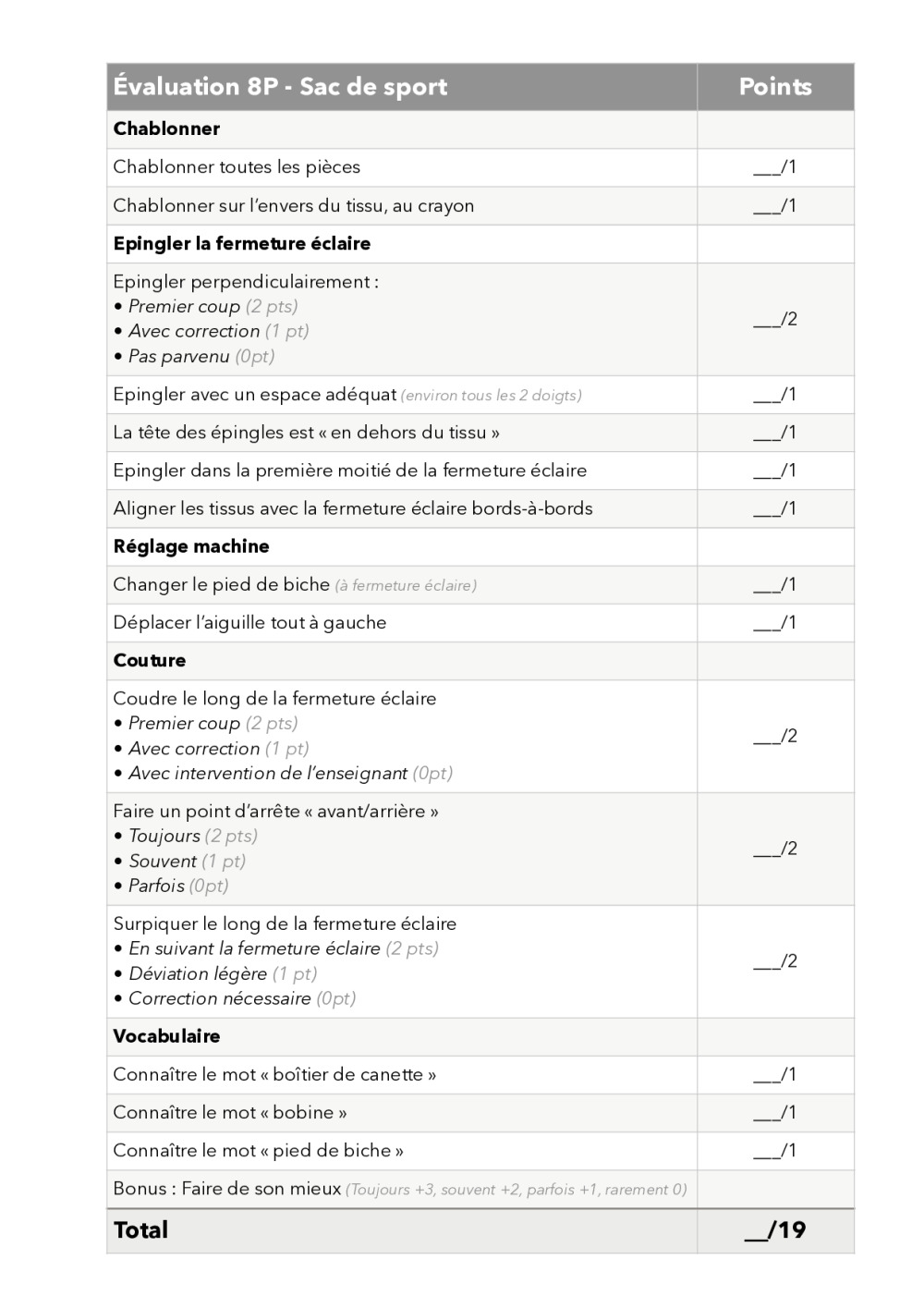Click the Bonus Faire de son mieux row
The width and height of the screenshot is (924, 1308).
coord(400,1189)
